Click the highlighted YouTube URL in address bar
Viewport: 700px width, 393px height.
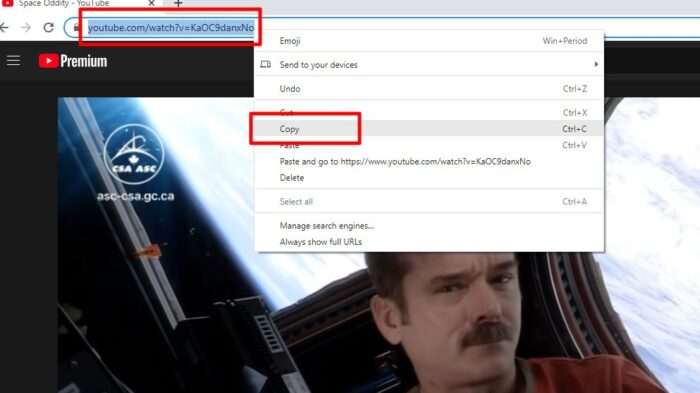pyautogui.click(x=171, y=28)
